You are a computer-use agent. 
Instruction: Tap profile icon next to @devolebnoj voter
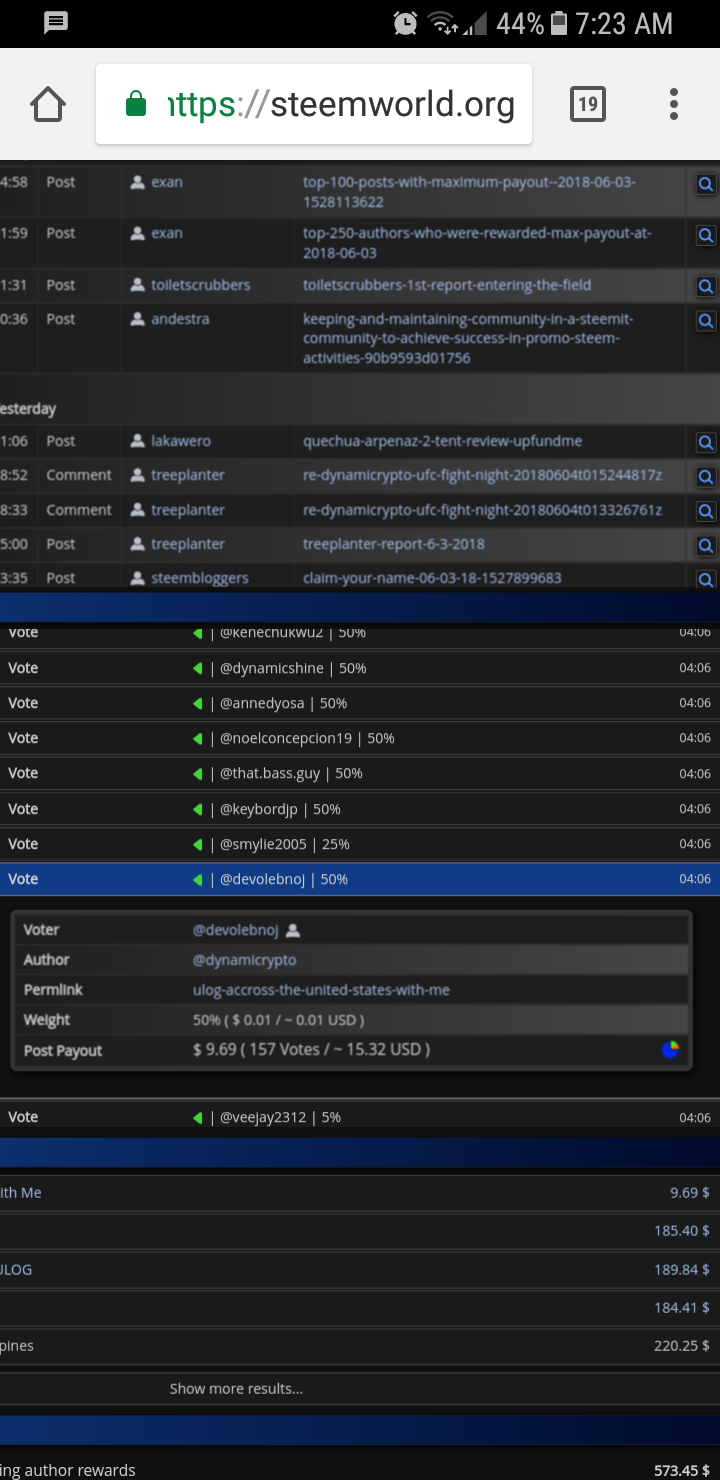293,930
